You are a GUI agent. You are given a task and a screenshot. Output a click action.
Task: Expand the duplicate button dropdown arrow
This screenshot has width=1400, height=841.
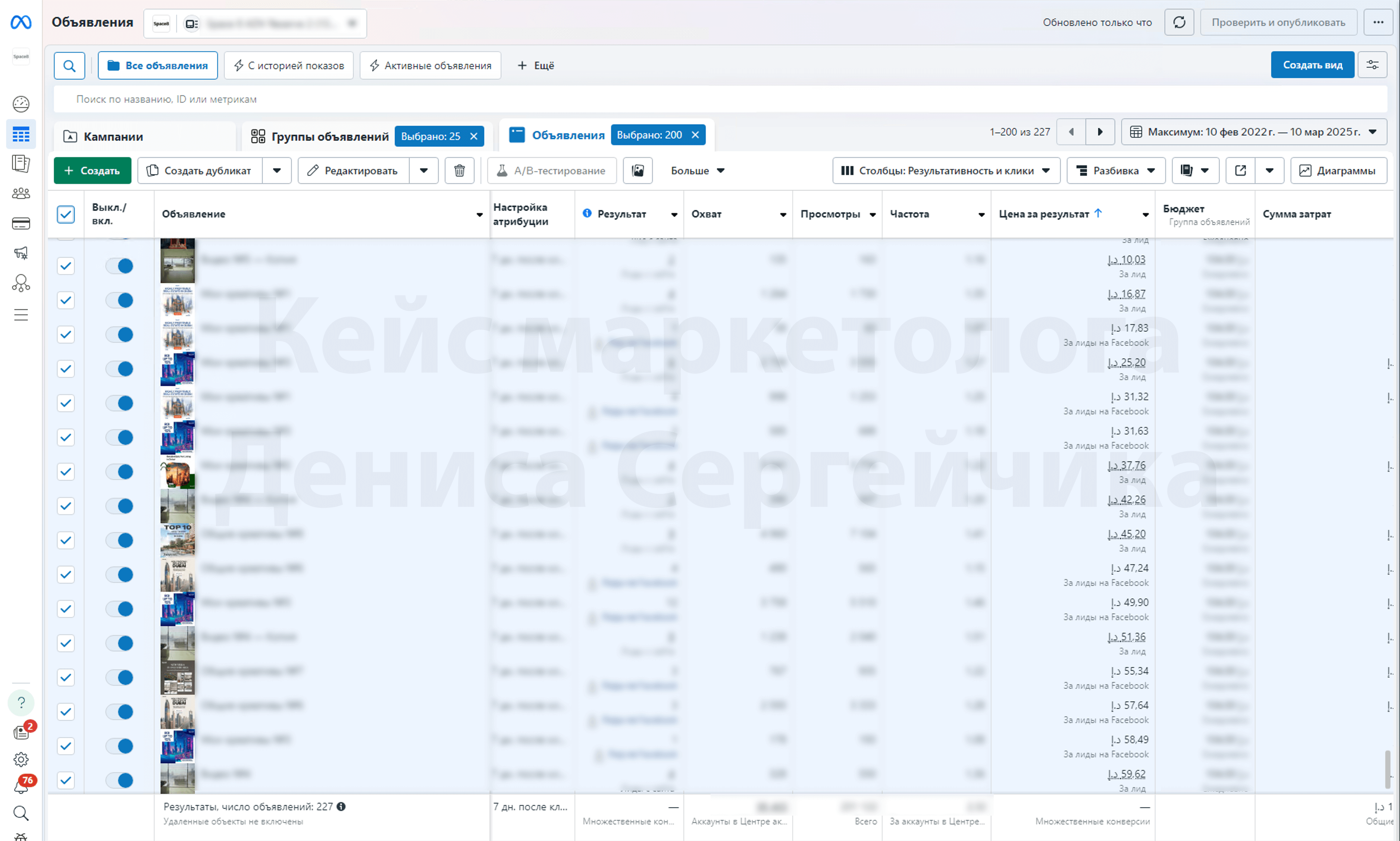click(x=276, y=170)
